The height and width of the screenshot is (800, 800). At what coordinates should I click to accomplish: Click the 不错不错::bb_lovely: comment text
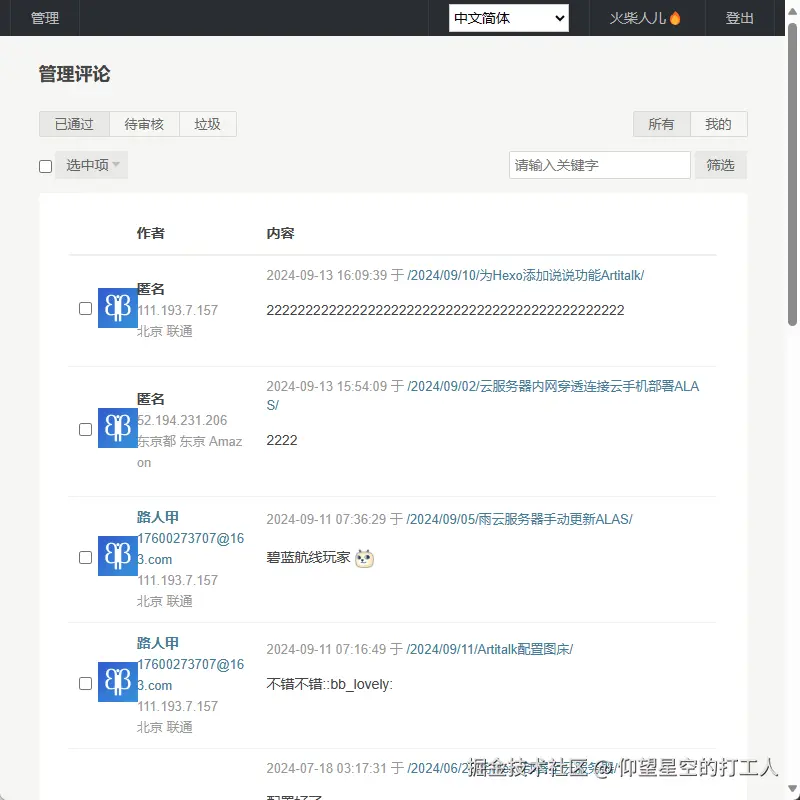tap(330, 684)
